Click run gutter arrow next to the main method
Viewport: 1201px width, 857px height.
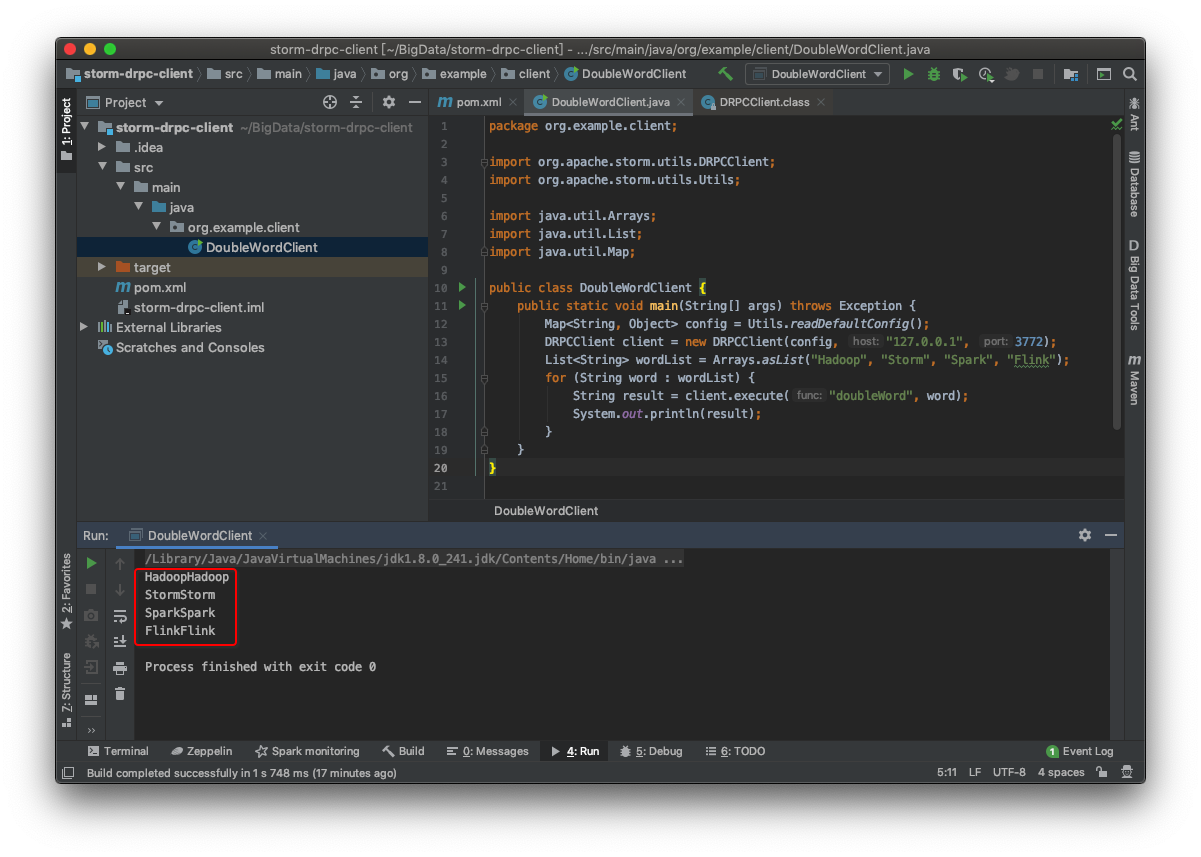click(x=462, y=305)
